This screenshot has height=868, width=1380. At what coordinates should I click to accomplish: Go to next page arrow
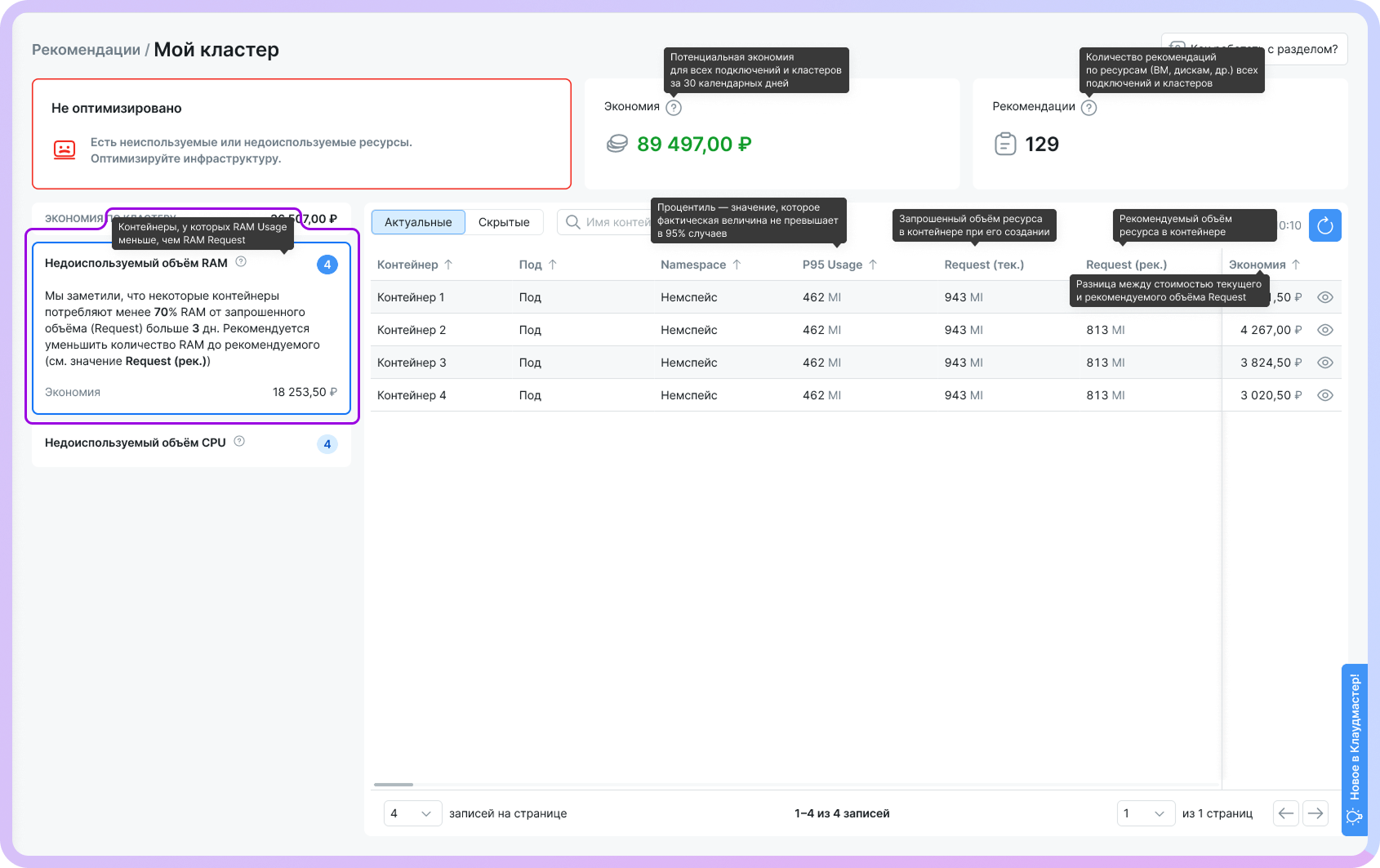point(1315,813)
